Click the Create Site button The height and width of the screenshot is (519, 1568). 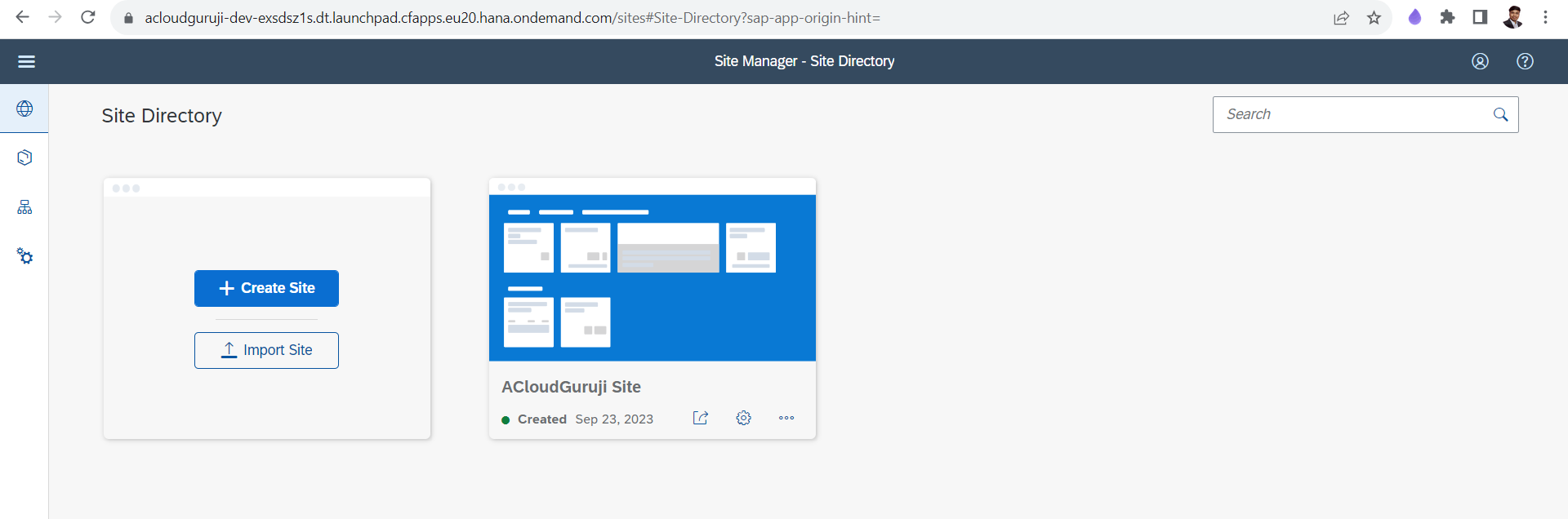pos(266,288)
